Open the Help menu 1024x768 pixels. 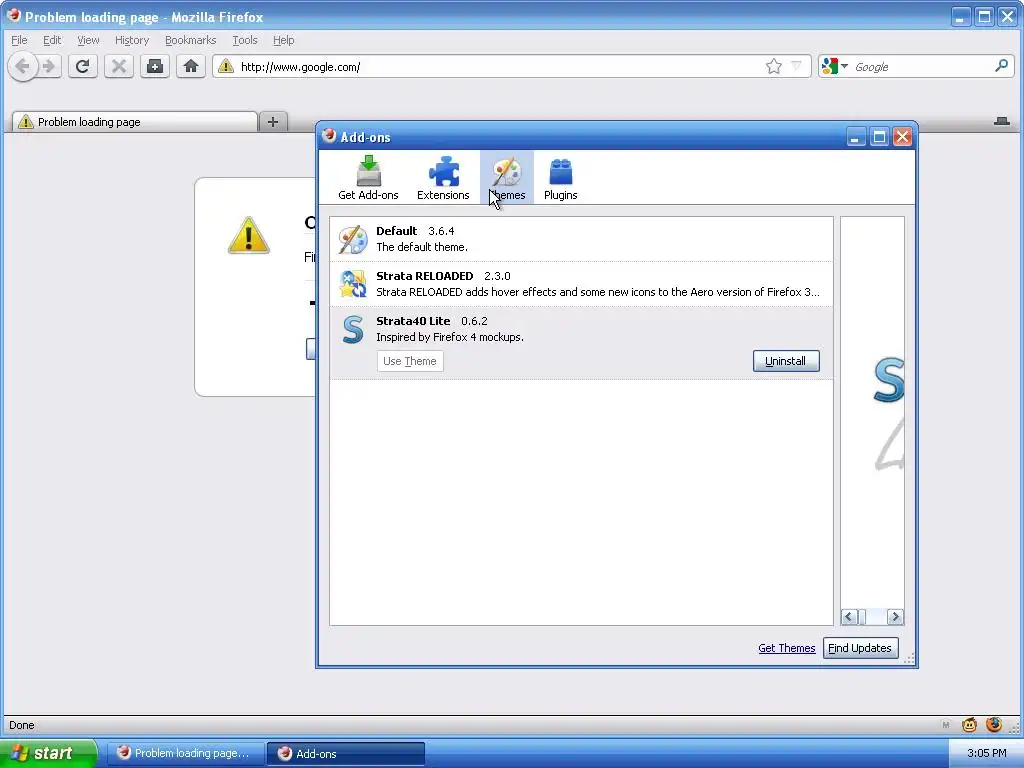click(283, 40)
